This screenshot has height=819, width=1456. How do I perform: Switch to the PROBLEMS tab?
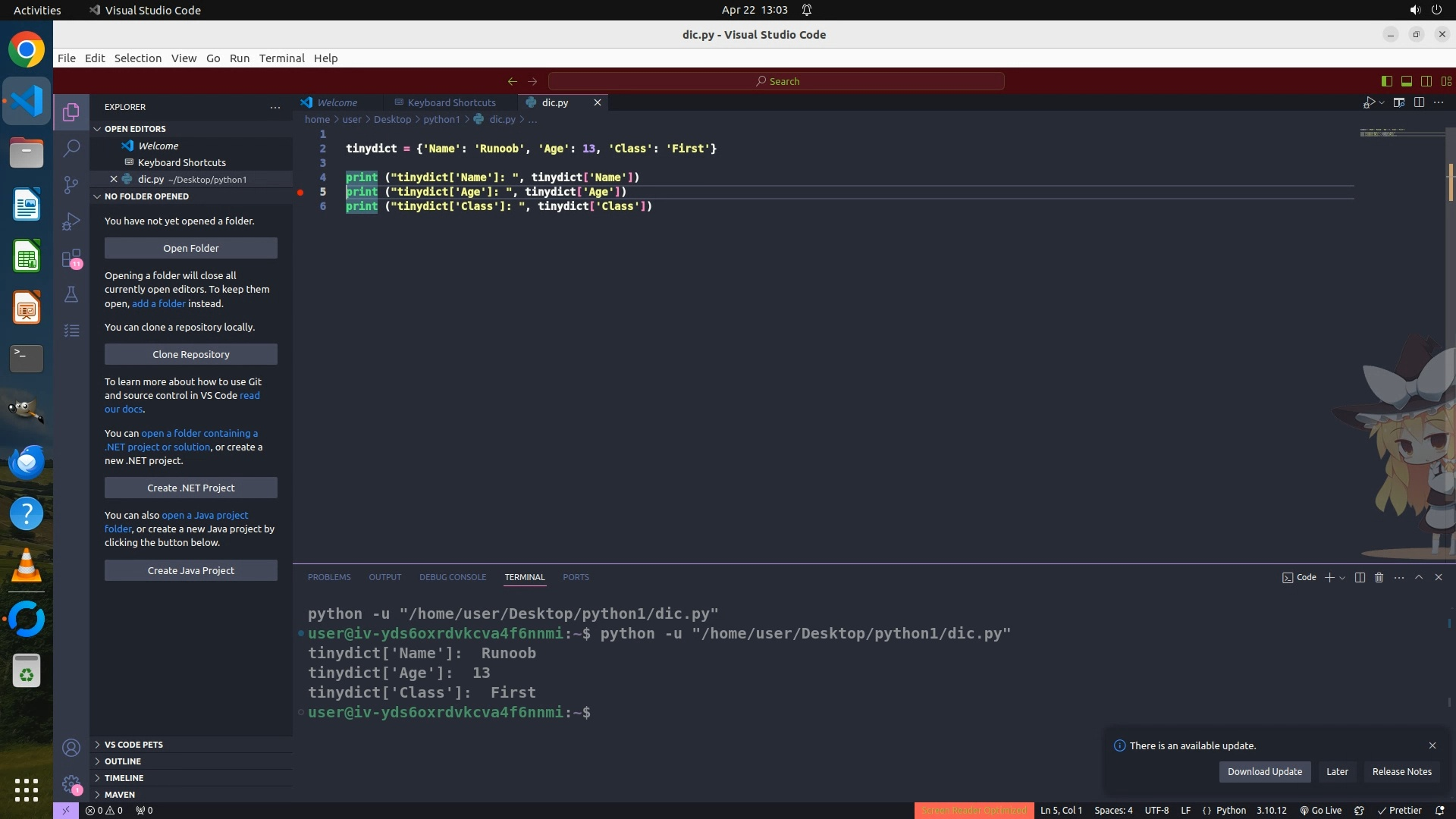(329, 578)
